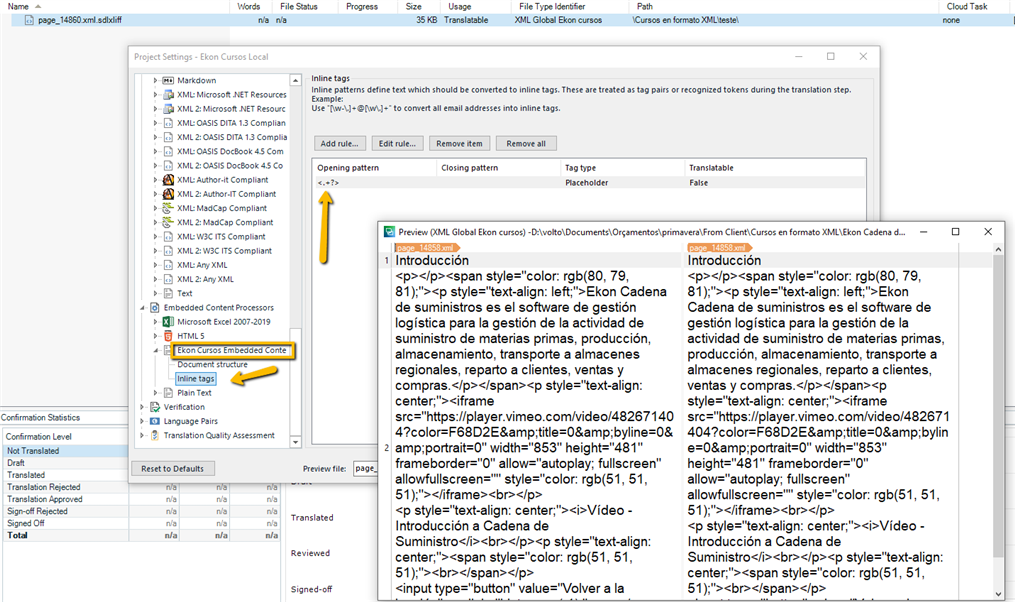
Task: Click the XML: Author-it Compliant icon
Action: point(168,180)
